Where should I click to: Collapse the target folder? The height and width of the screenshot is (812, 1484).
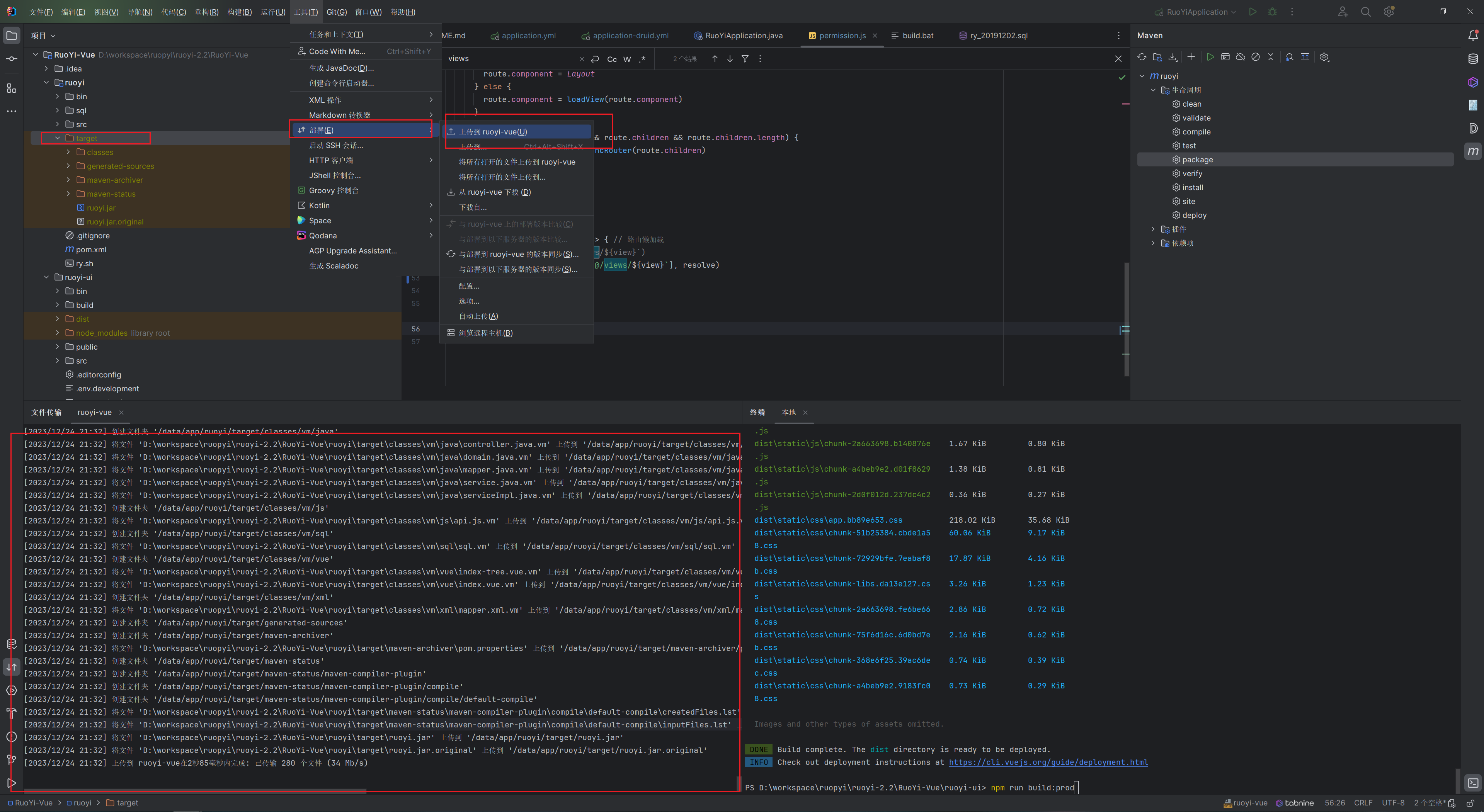pyautogui.click(x=58, y=138)
